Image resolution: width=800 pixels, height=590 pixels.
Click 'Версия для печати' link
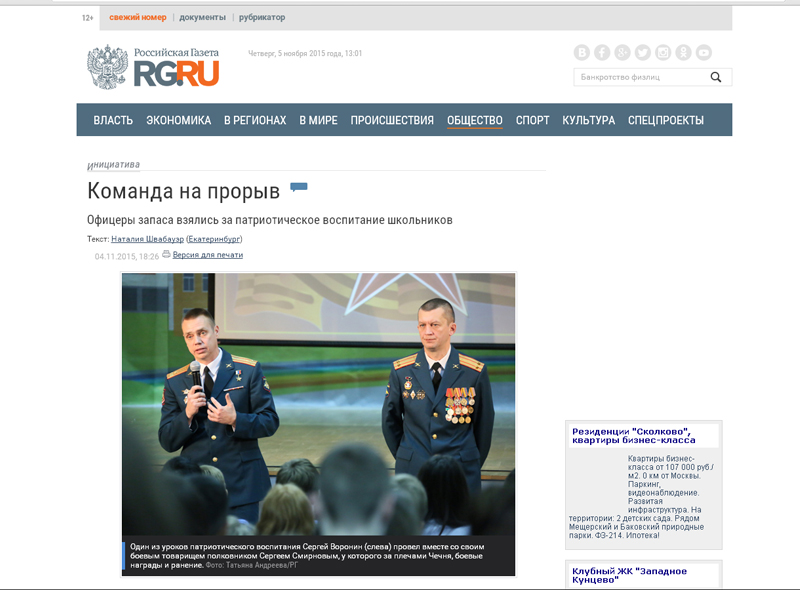click(208, 255)
